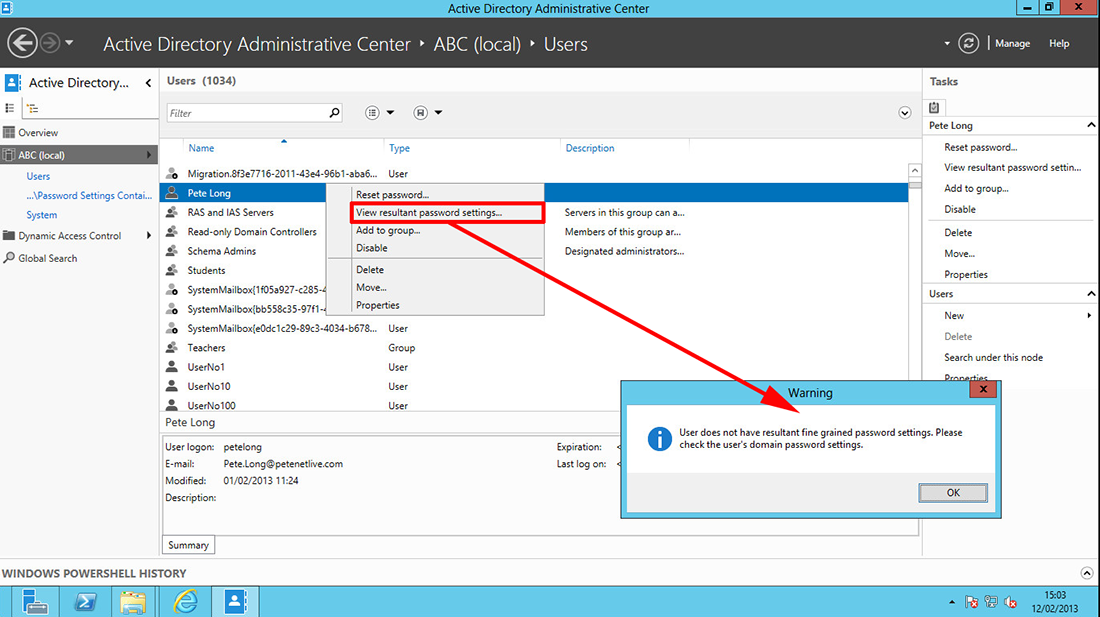Expand Windows PowerShell History panel

pos(1087,574)
